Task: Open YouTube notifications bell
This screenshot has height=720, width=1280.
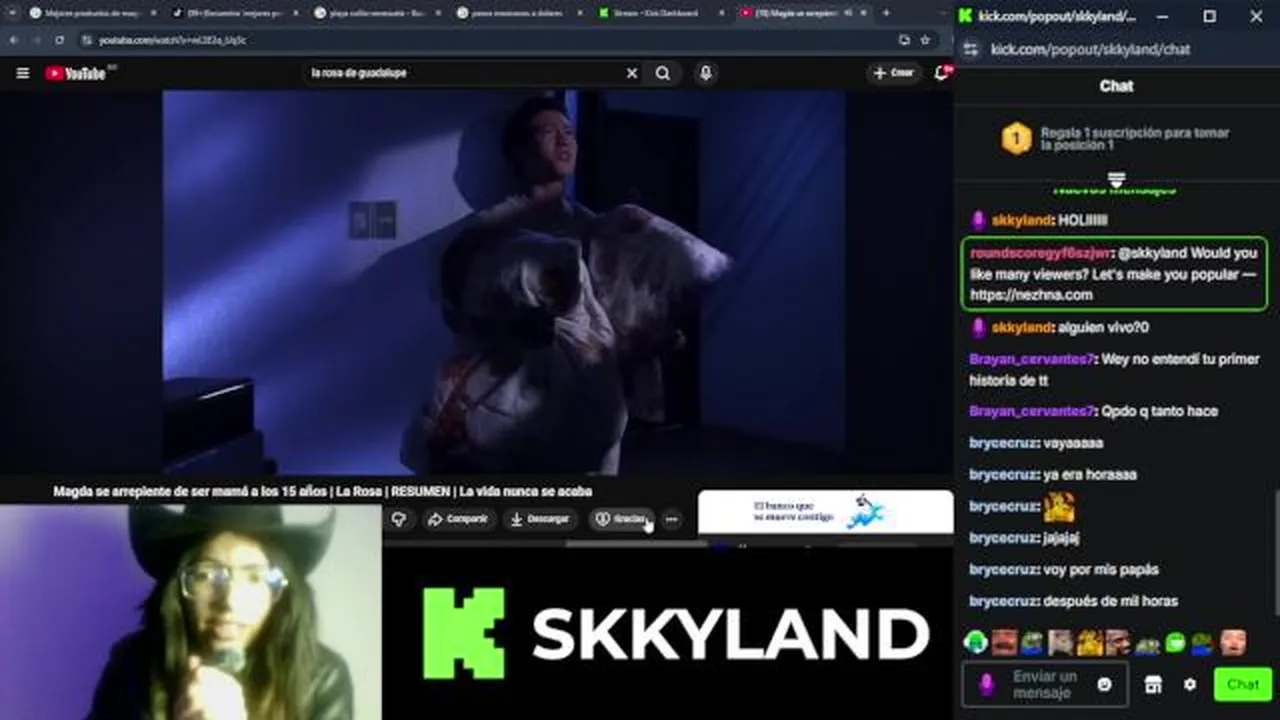Action: [942, 73]
